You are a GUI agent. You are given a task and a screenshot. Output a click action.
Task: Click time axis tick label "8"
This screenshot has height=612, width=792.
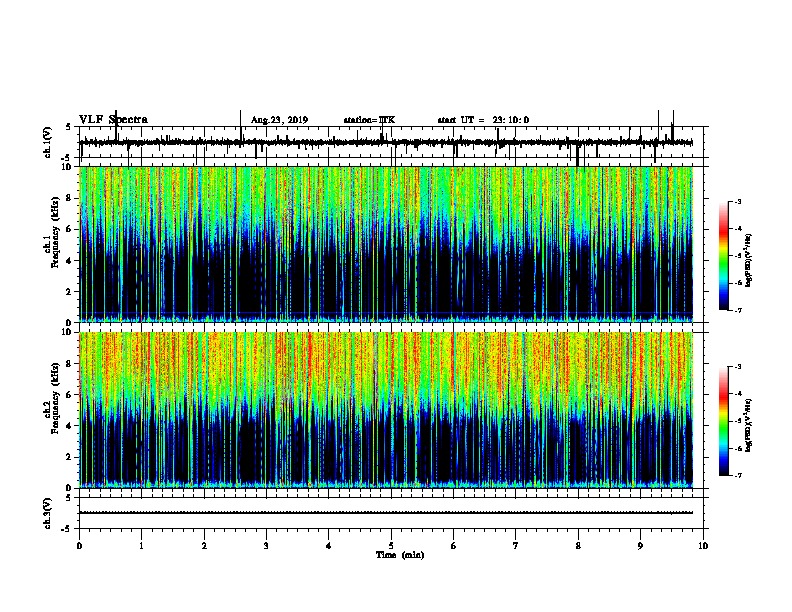pos(578,546)
